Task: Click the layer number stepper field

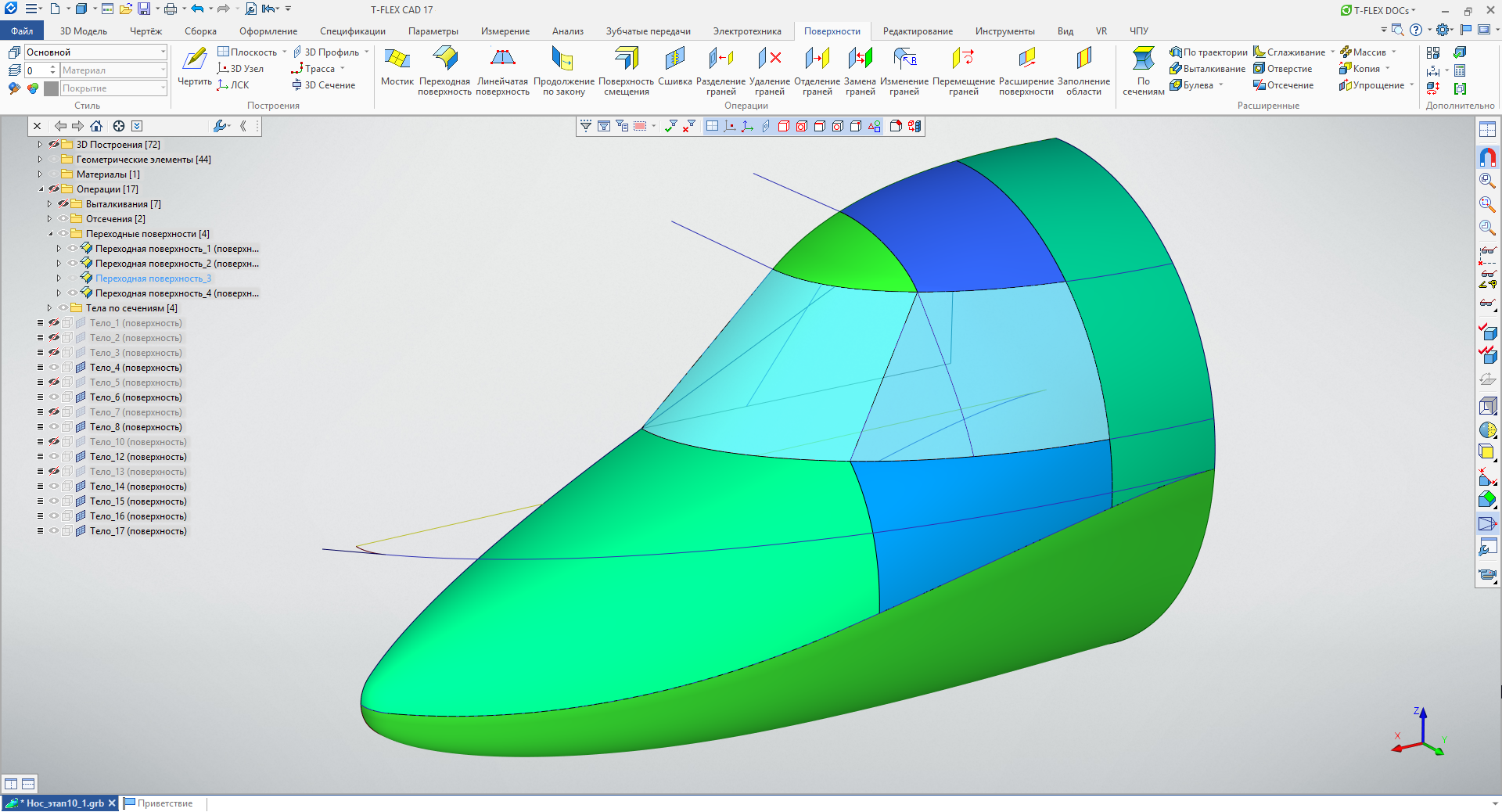Action: coord(41,70)
